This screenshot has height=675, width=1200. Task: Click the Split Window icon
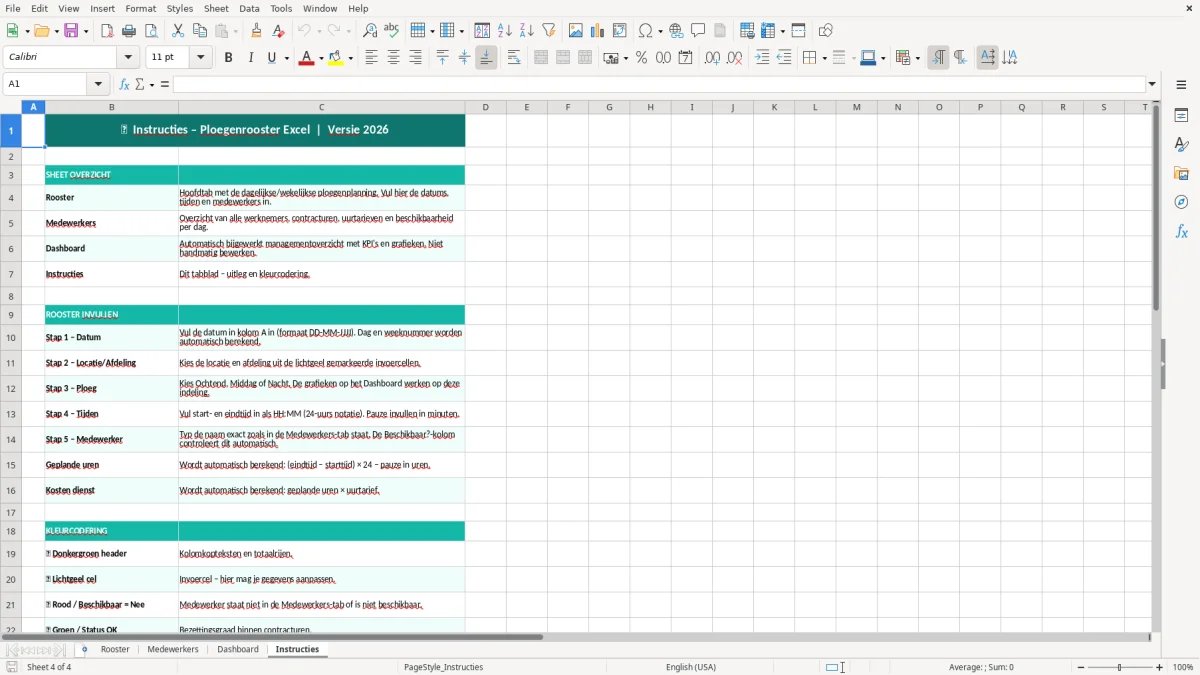pyautogui.click(x=799, y=31)
